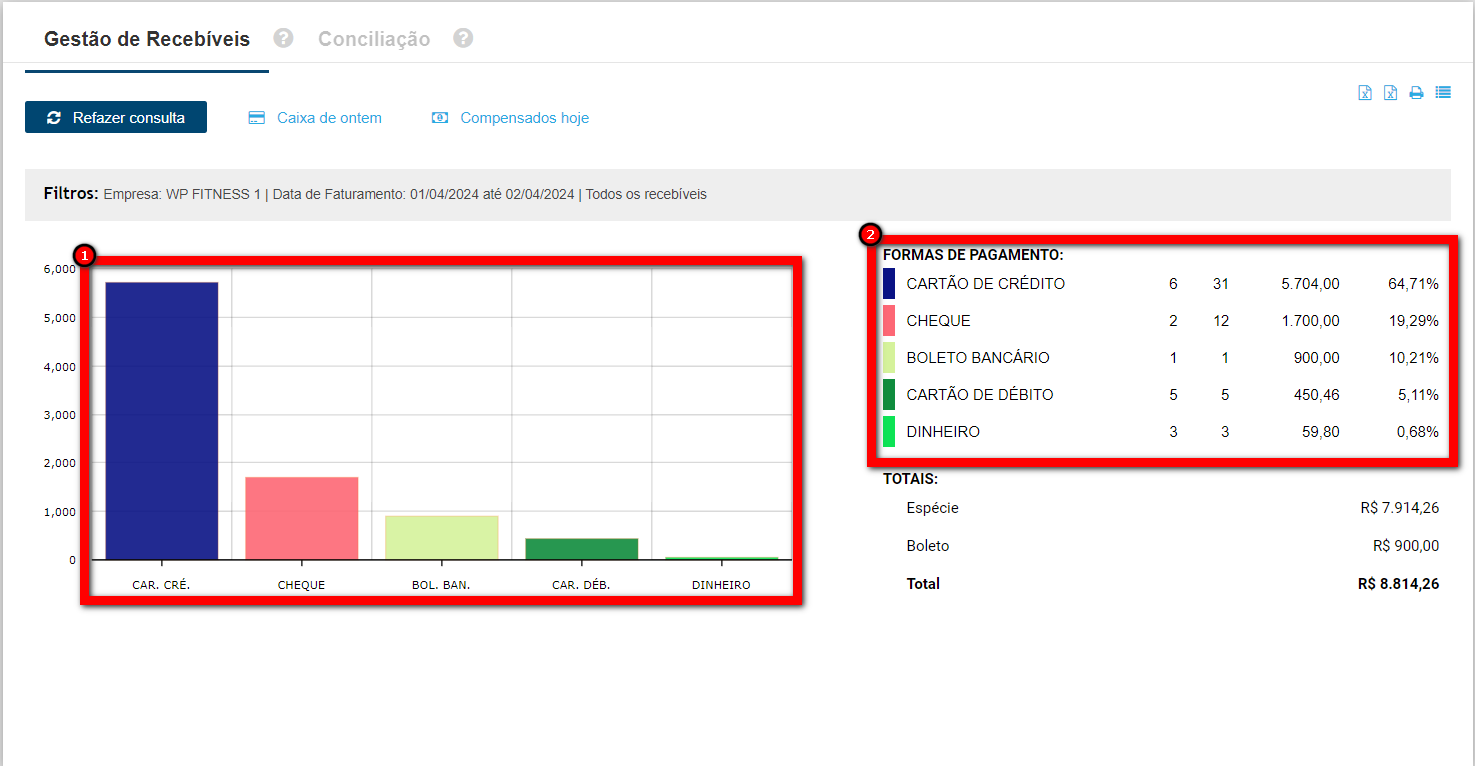Click the tall Cartão de Crédito chart bar
Viewport: 1475px width, 766px height.
pos(162,420)
